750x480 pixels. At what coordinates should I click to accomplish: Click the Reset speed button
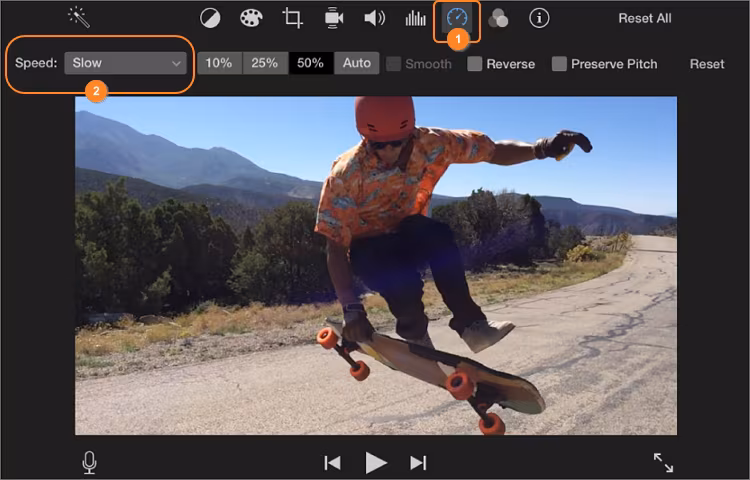707,64
